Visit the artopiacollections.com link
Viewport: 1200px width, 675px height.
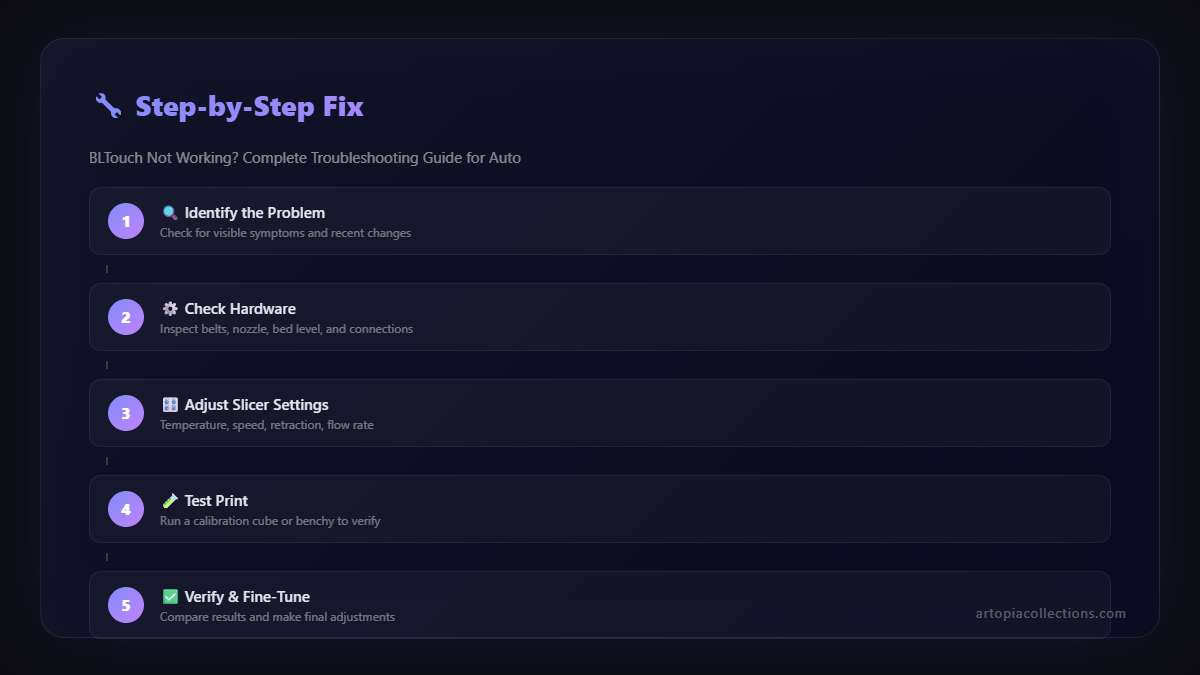pos(1050,613)
